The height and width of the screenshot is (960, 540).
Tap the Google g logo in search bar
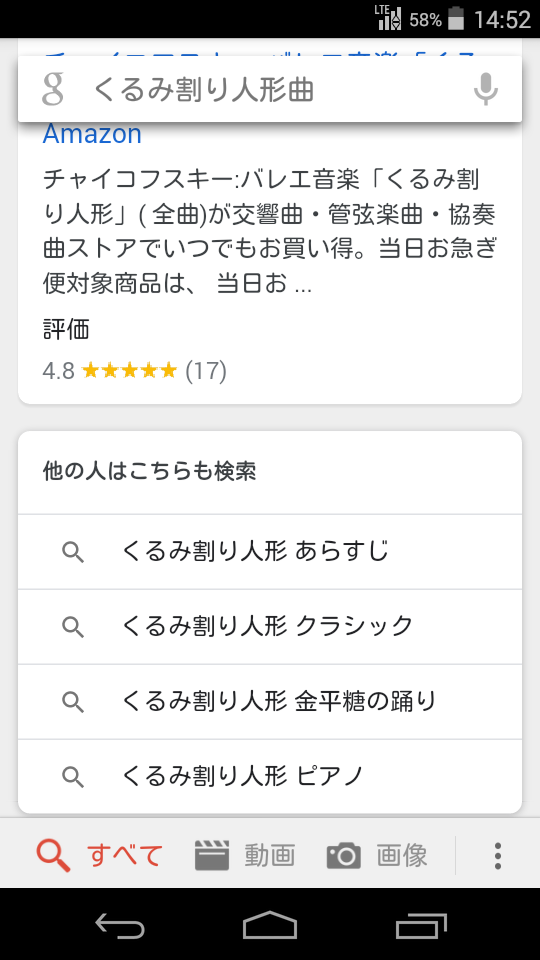click(x=53, y=89)
